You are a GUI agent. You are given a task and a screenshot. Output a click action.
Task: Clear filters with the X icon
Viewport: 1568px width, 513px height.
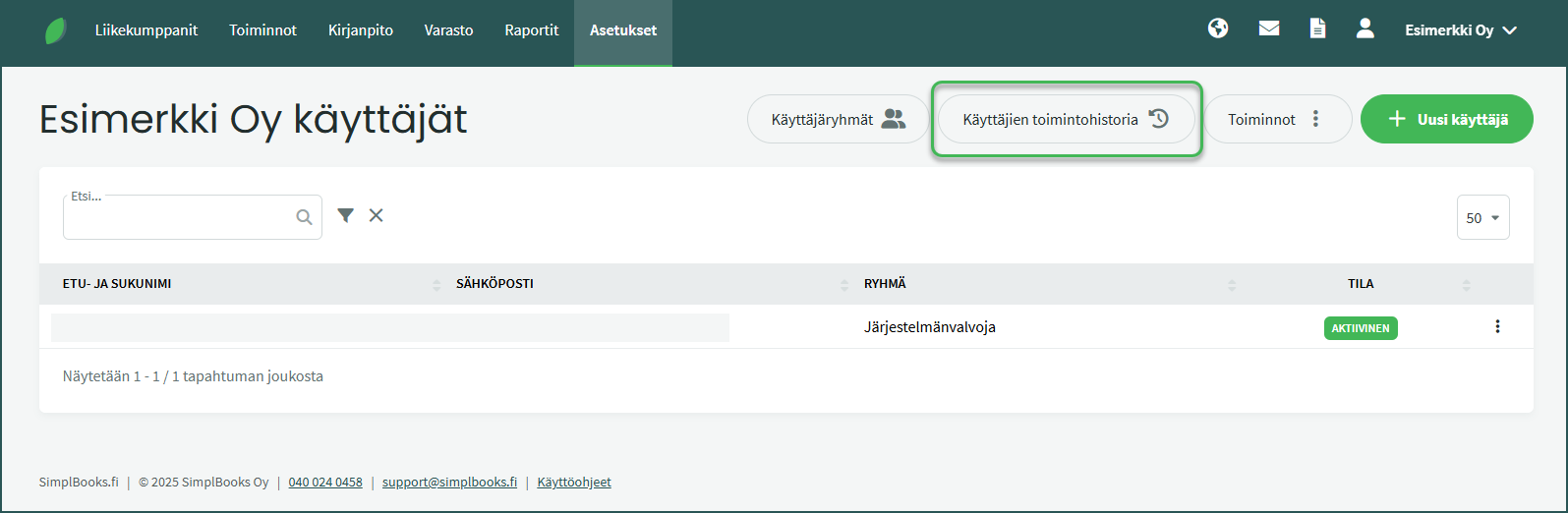coord(376,215)
